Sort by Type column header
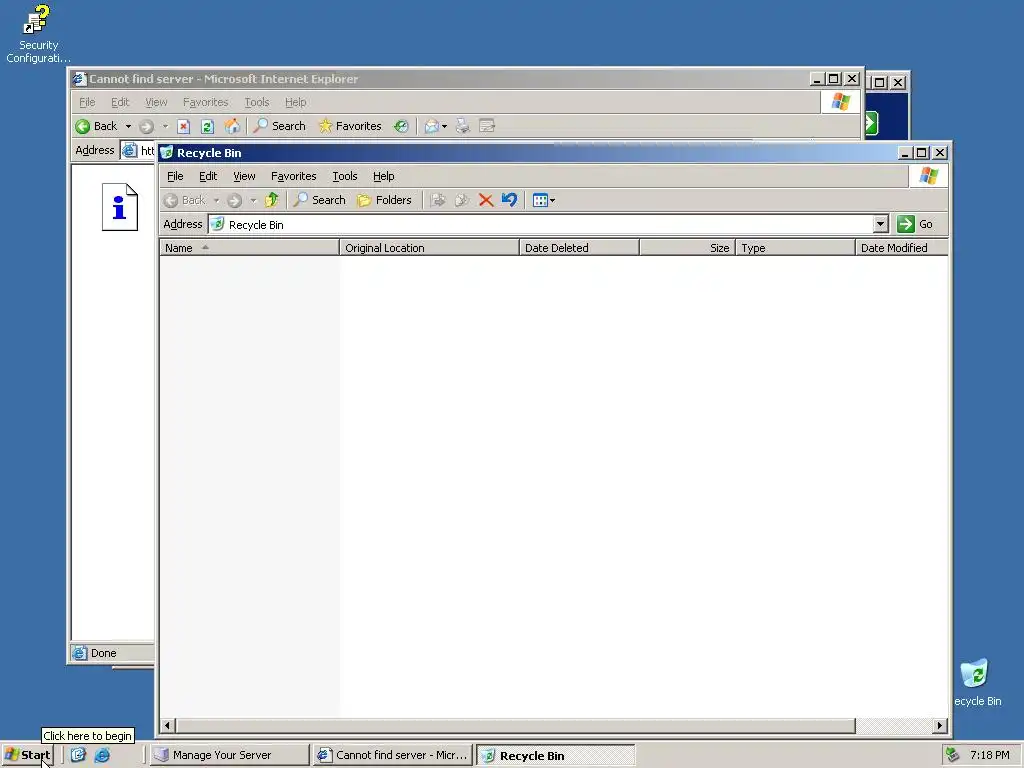This screenshot has width=1024, height=768. click(795, 248)
